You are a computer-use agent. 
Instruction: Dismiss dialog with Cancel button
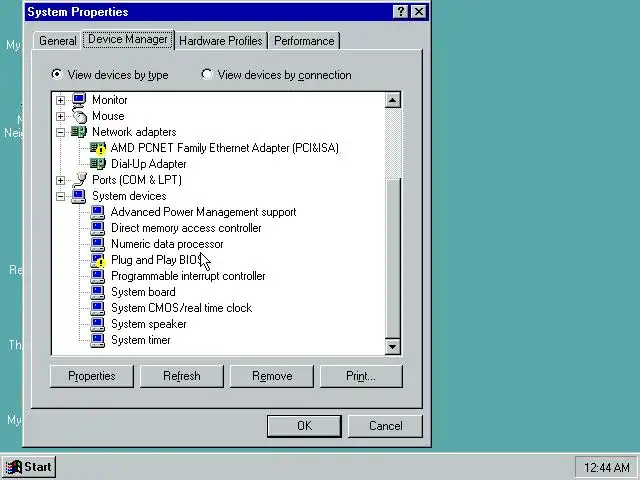[385, 426]
